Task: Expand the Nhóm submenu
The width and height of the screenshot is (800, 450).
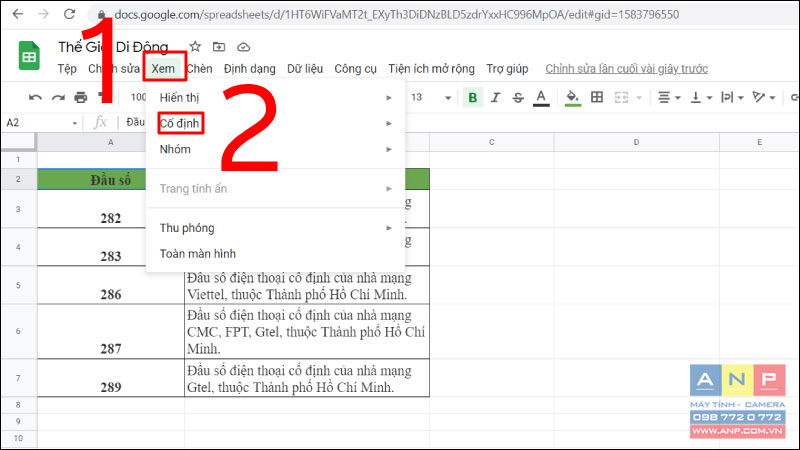Action: tap(276, 149)
